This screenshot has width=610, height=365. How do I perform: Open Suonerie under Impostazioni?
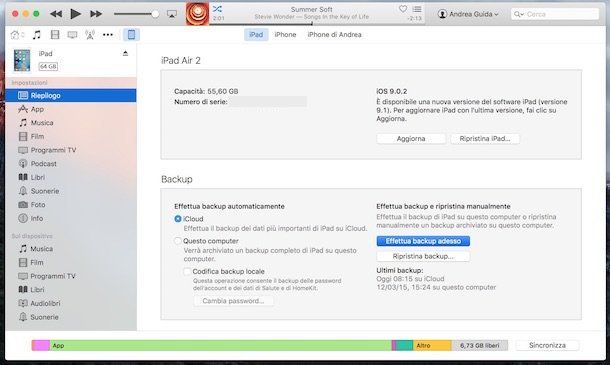coord(71,191)
